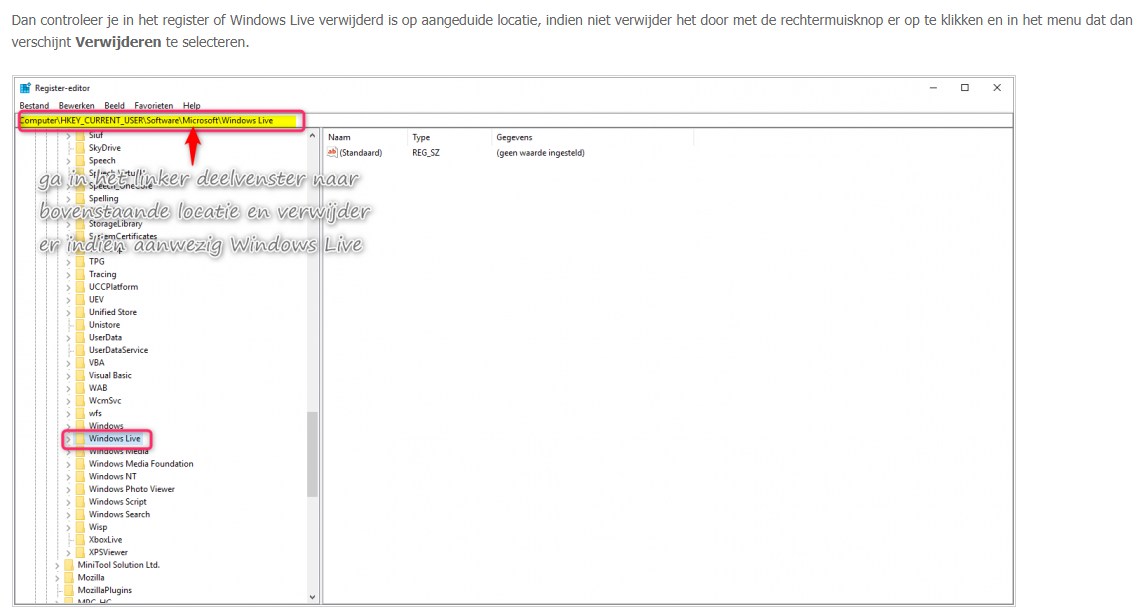The image size is (1137, 613).
Task: Select the XboxLive registry key
Action: coord(105,540)
